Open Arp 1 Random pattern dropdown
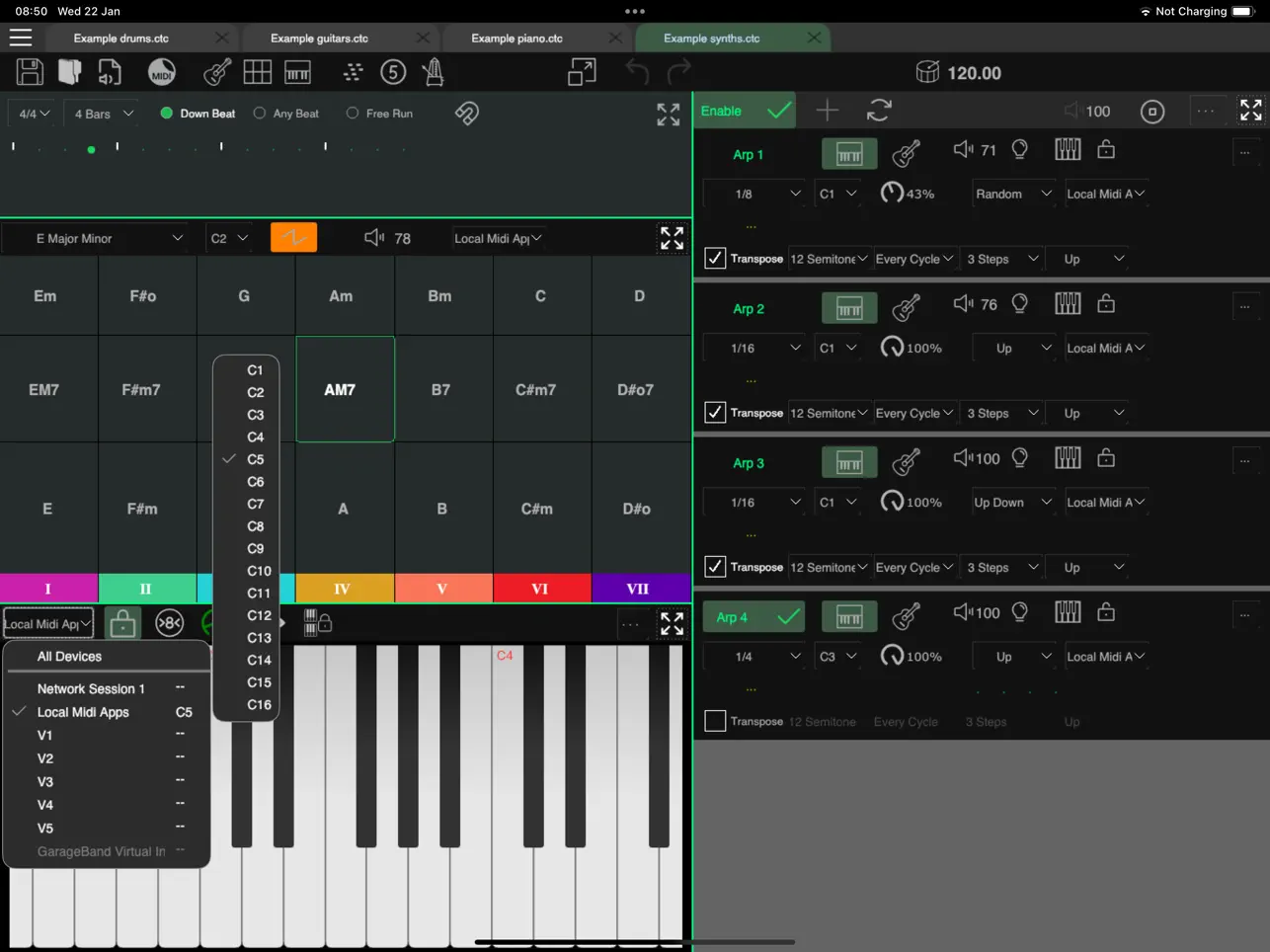 coord(1013,194)
